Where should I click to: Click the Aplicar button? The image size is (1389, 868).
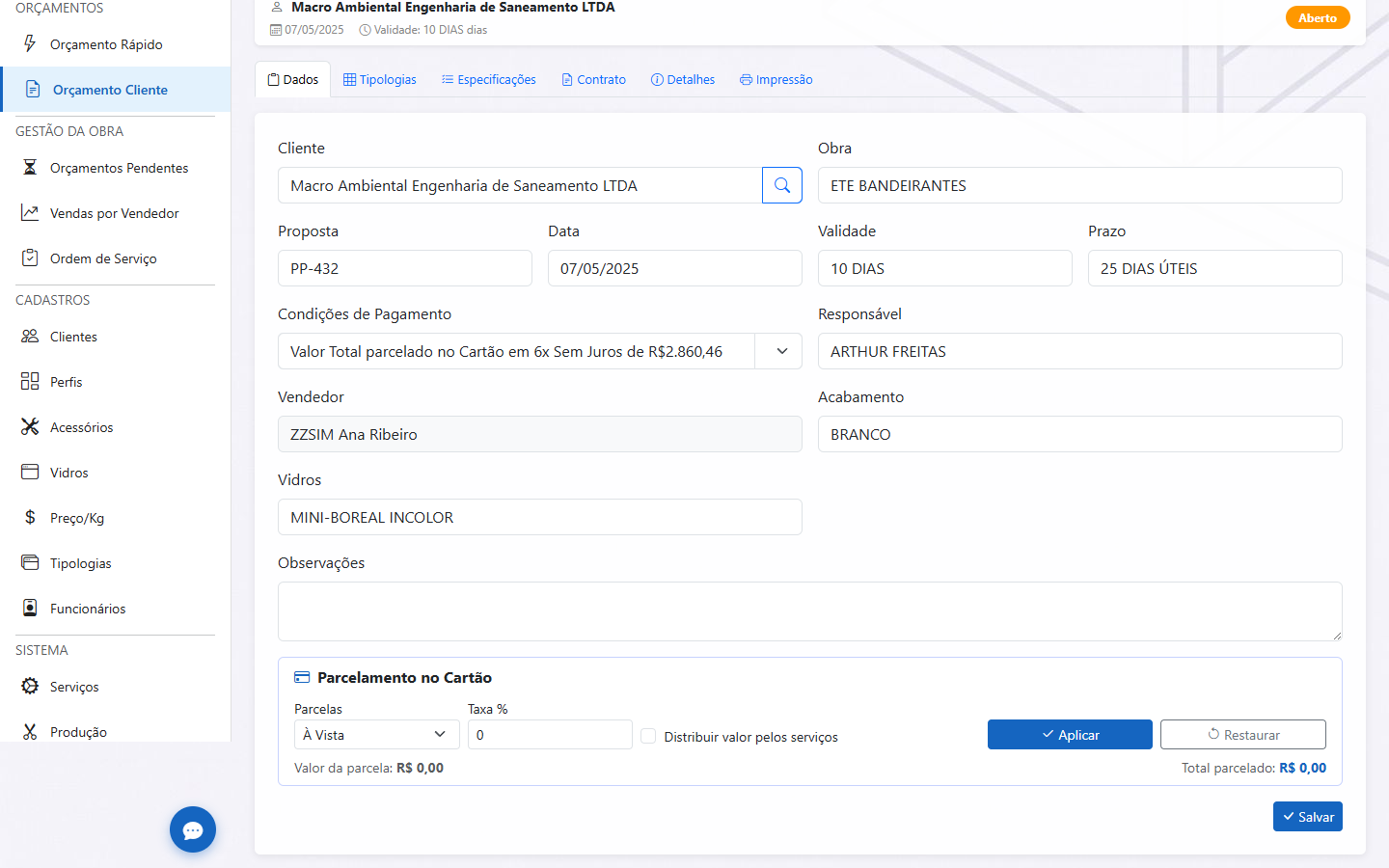point(1070,735)
